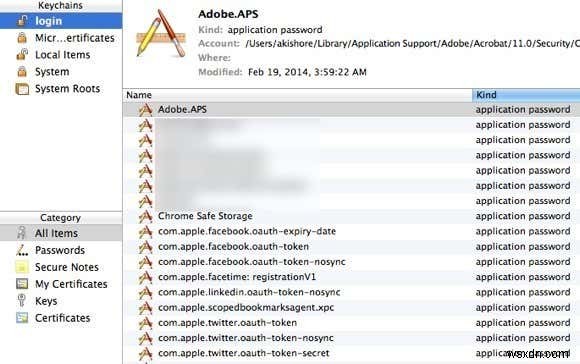Click the Account path in the details header
Screen dimensions: 580x364
click(x=412, y=44)
